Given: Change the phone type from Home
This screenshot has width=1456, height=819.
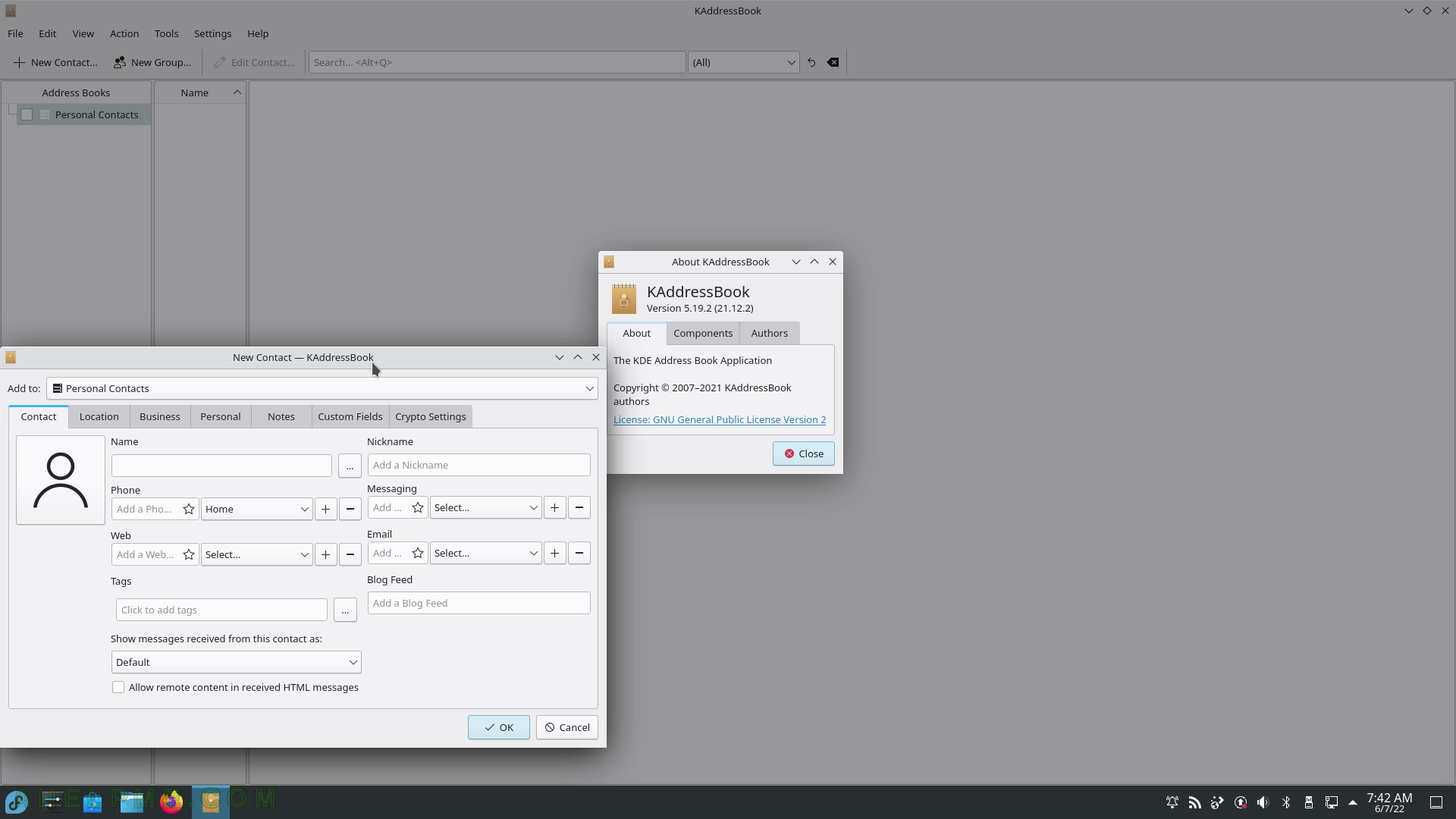Looking at the screenshot, I should pyautogui.click(x=256, y=509).
